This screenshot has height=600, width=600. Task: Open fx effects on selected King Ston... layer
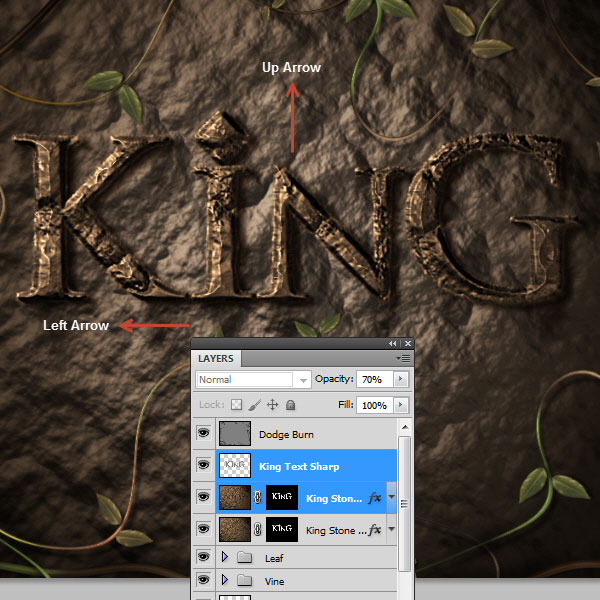pyautogui.click(x=375, y=497)
